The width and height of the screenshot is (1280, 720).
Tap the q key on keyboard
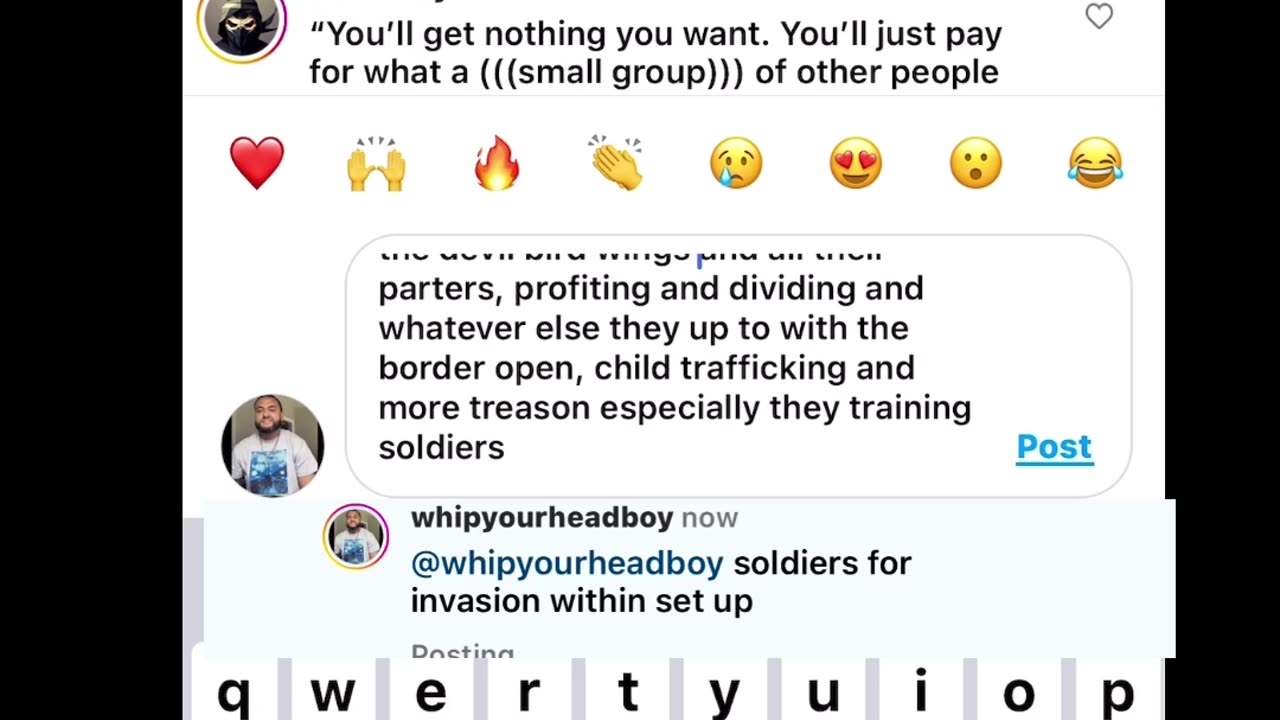tap(234, 691)
